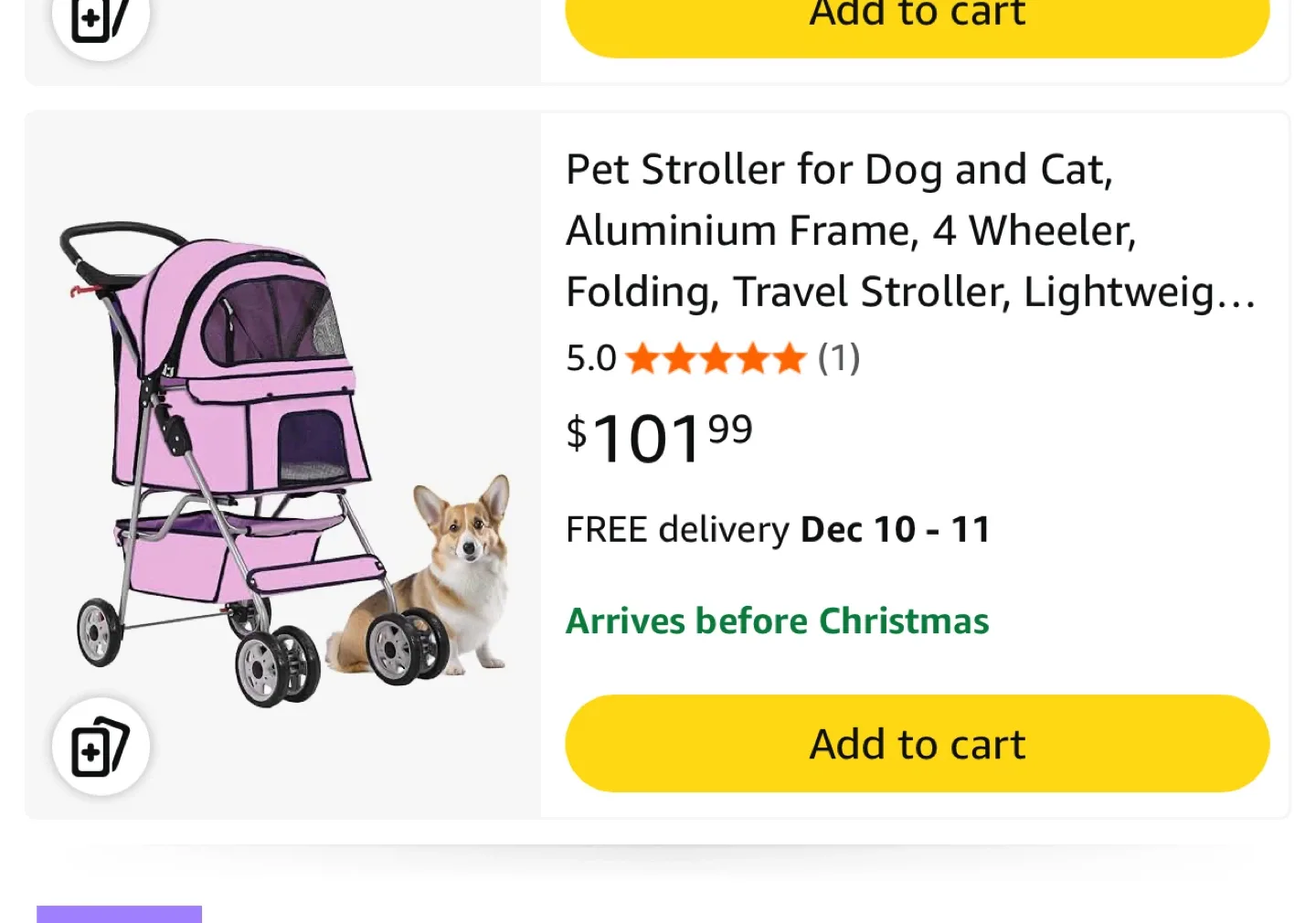The height and width of the screenshot is (923, 1316).
Task: Click the Add to cart button for the pet stroller
Action: point(917,743)
